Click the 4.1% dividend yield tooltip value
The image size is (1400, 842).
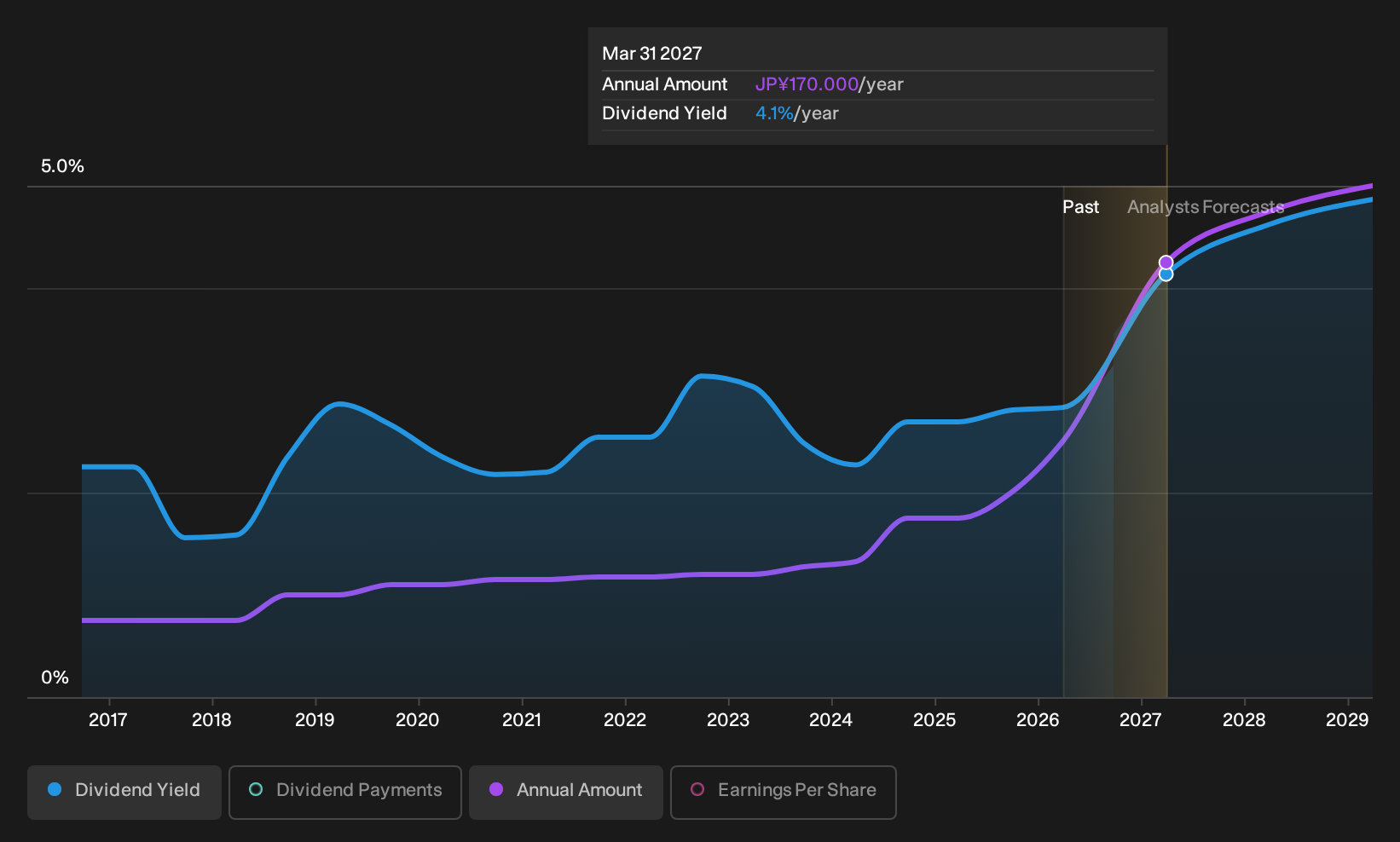tap(774, 113)
